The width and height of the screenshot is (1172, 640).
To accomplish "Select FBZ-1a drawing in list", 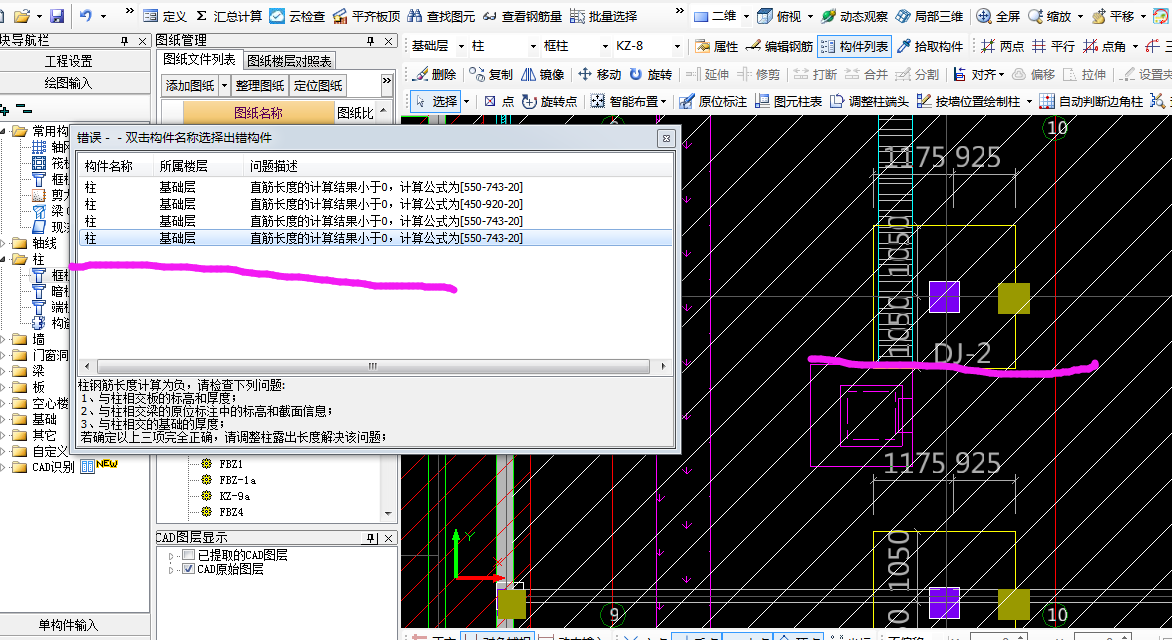I will [238, 480].
